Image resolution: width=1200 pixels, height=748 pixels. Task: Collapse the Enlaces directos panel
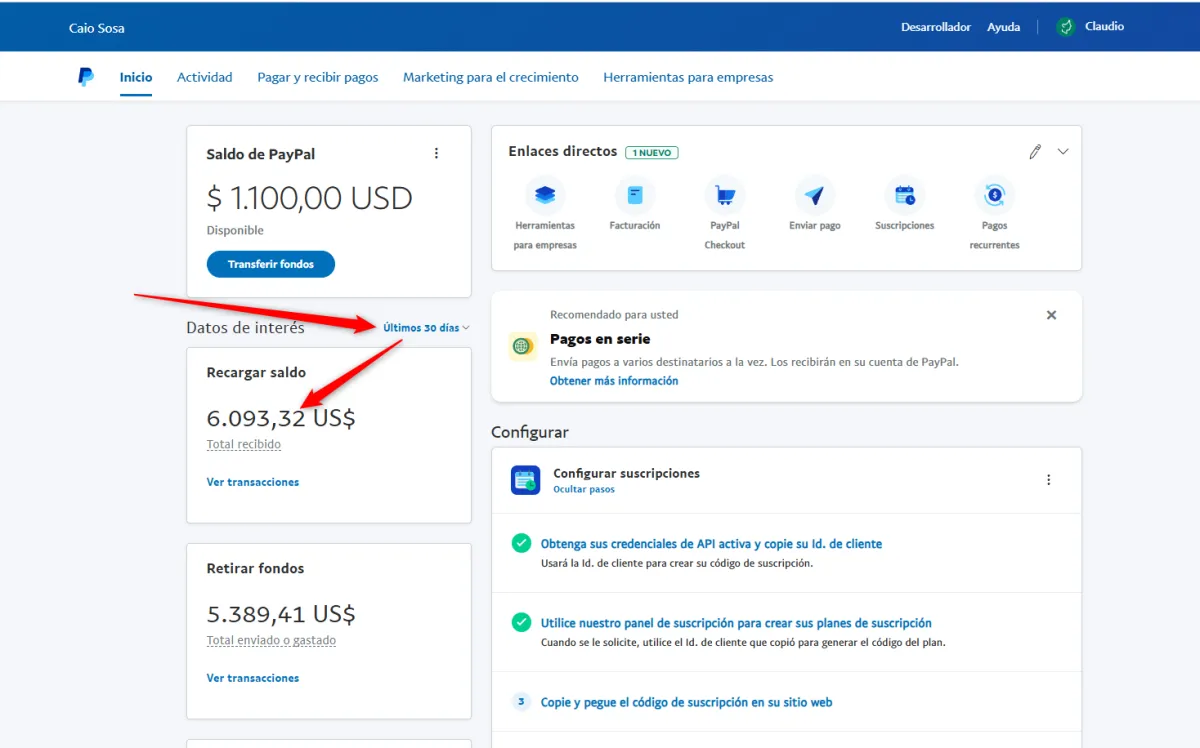click(x=1063, y=152)
